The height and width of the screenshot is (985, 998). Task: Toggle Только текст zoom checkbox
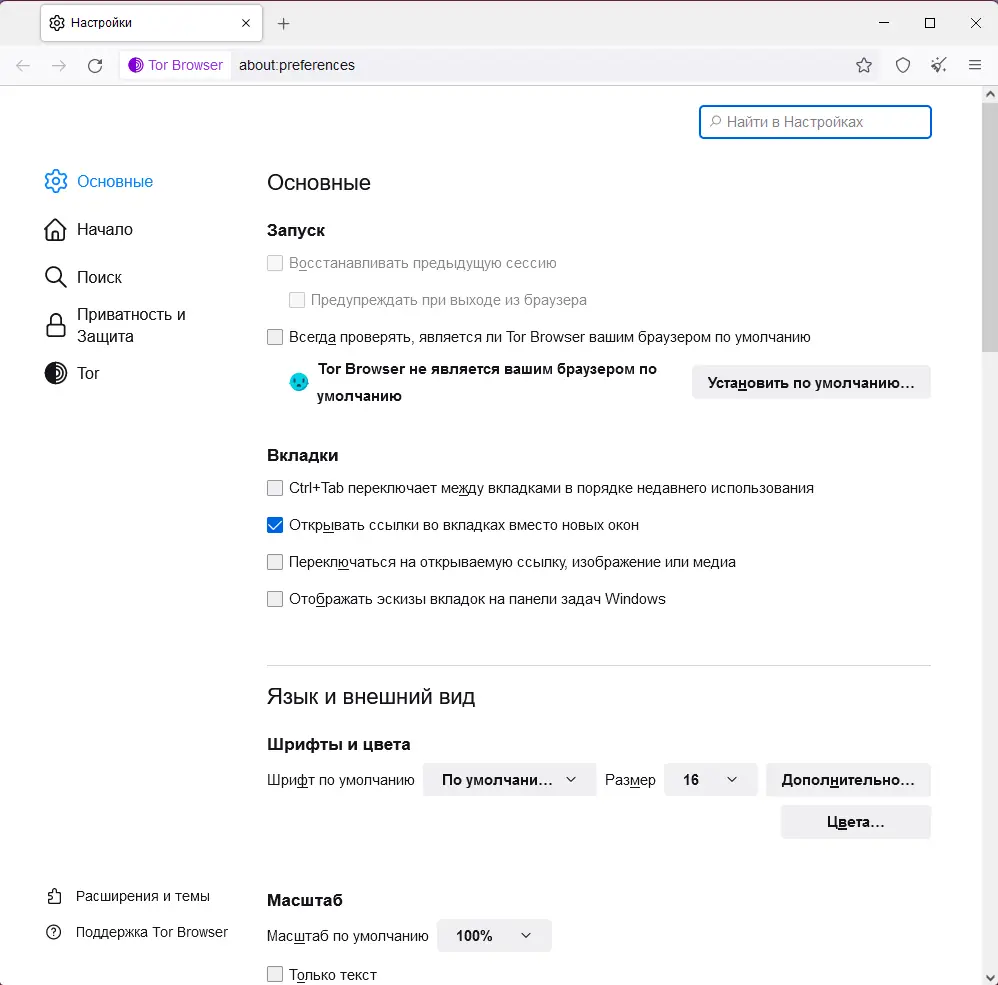pyautogui.click(x=275, y=975)
